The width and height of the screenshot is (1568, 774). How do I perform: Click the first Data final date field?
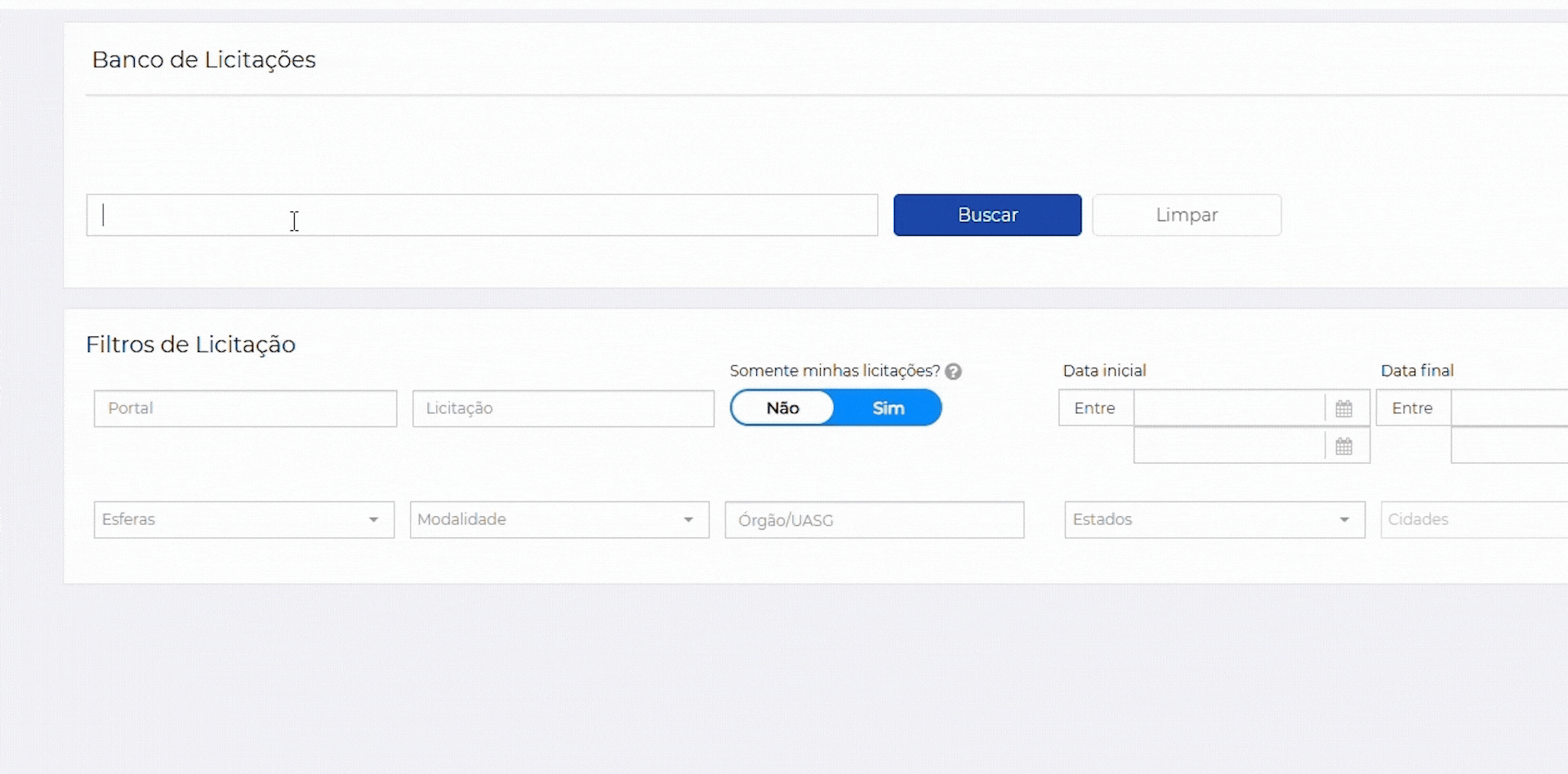point(1509,408)
